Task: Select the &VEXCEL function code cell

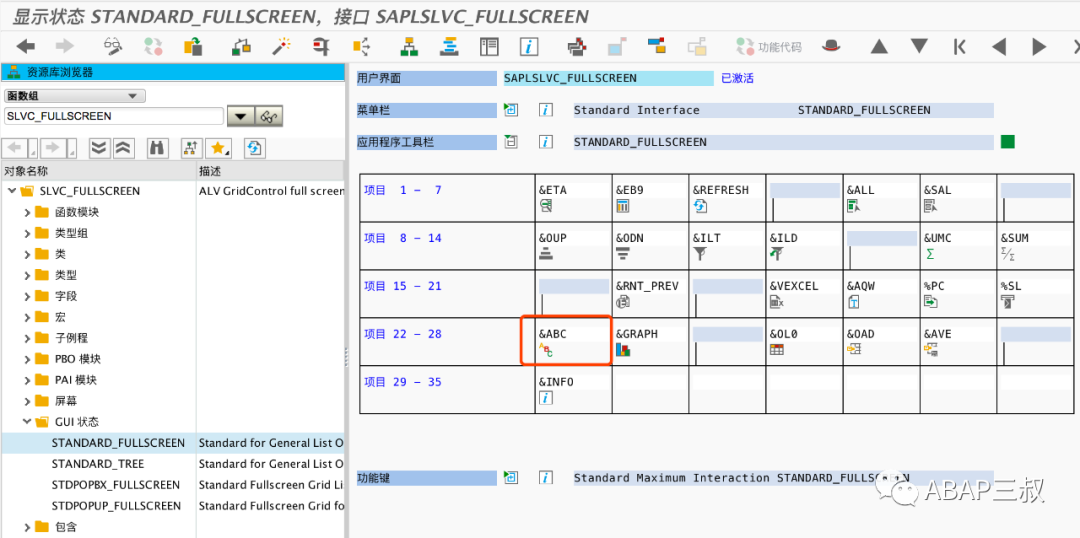Action: coord(805,293)
